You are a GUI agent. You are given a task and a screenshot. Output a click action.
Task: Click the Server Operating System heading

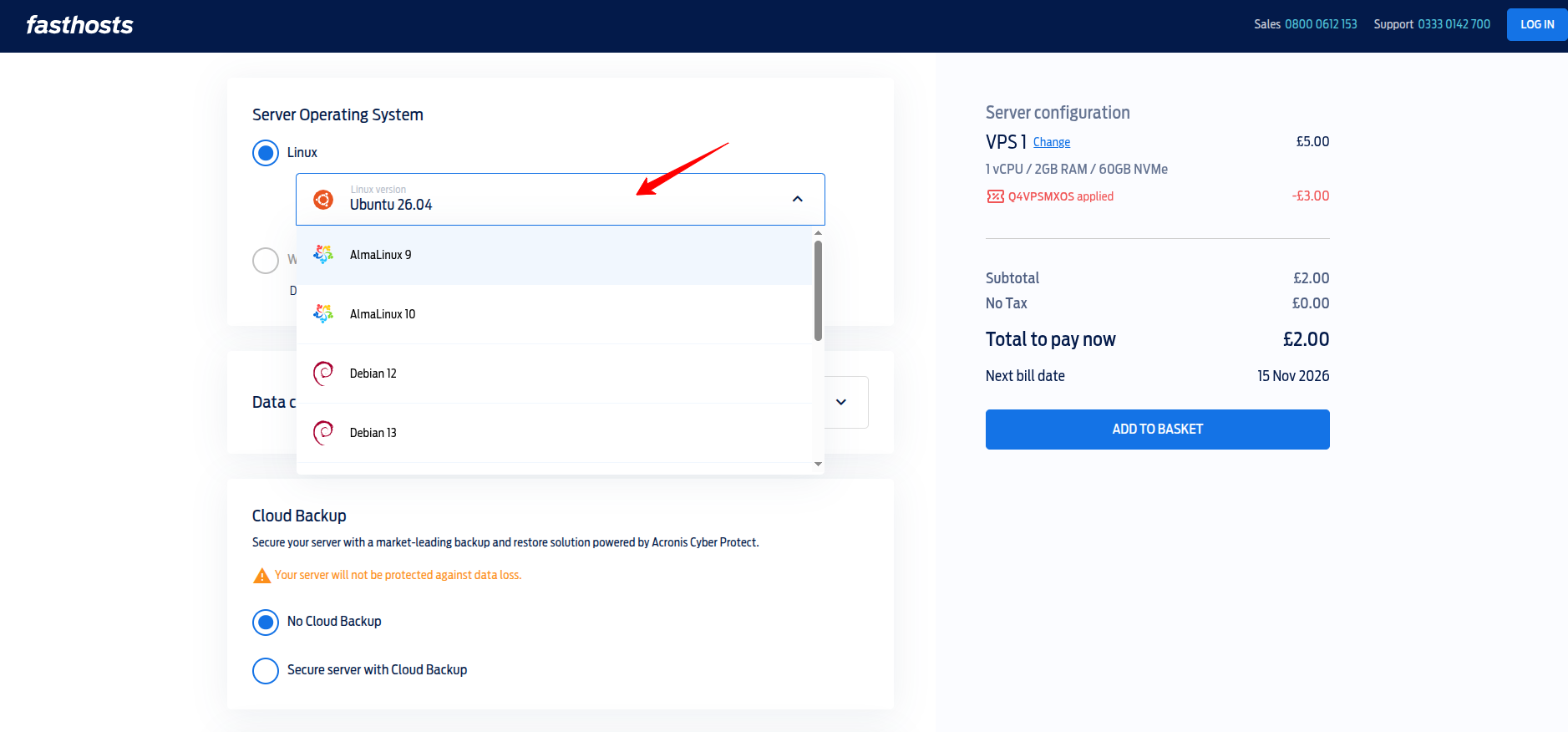click(x=337, y=114)
